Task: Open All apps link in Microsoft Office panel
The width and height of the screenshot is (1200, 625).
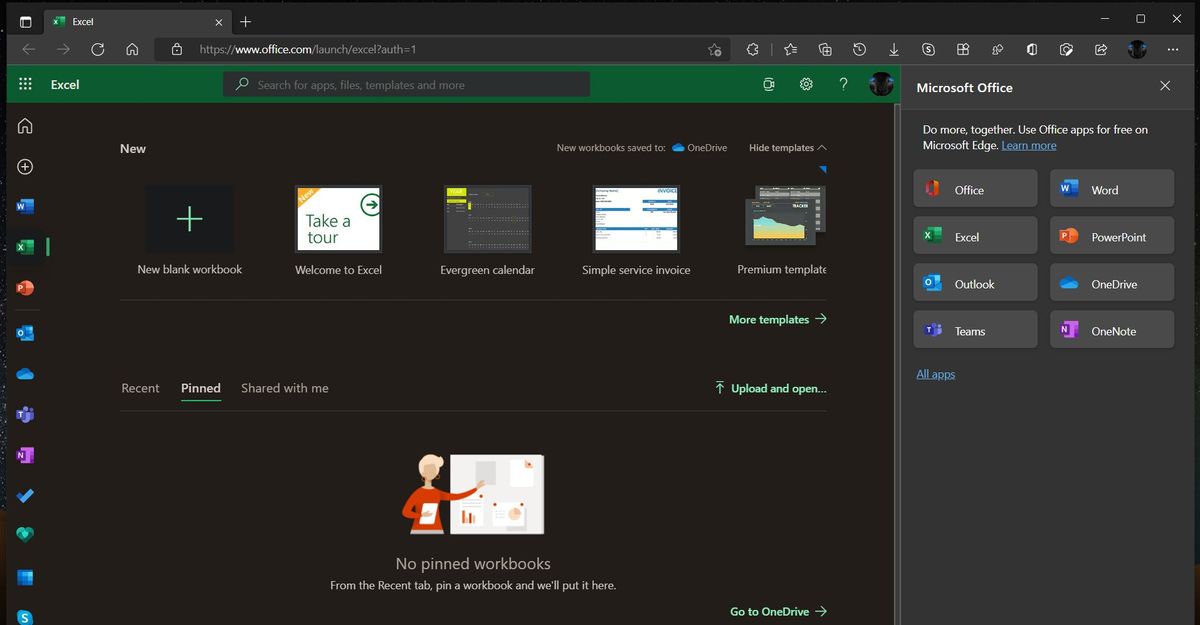Action: [935, 373]
